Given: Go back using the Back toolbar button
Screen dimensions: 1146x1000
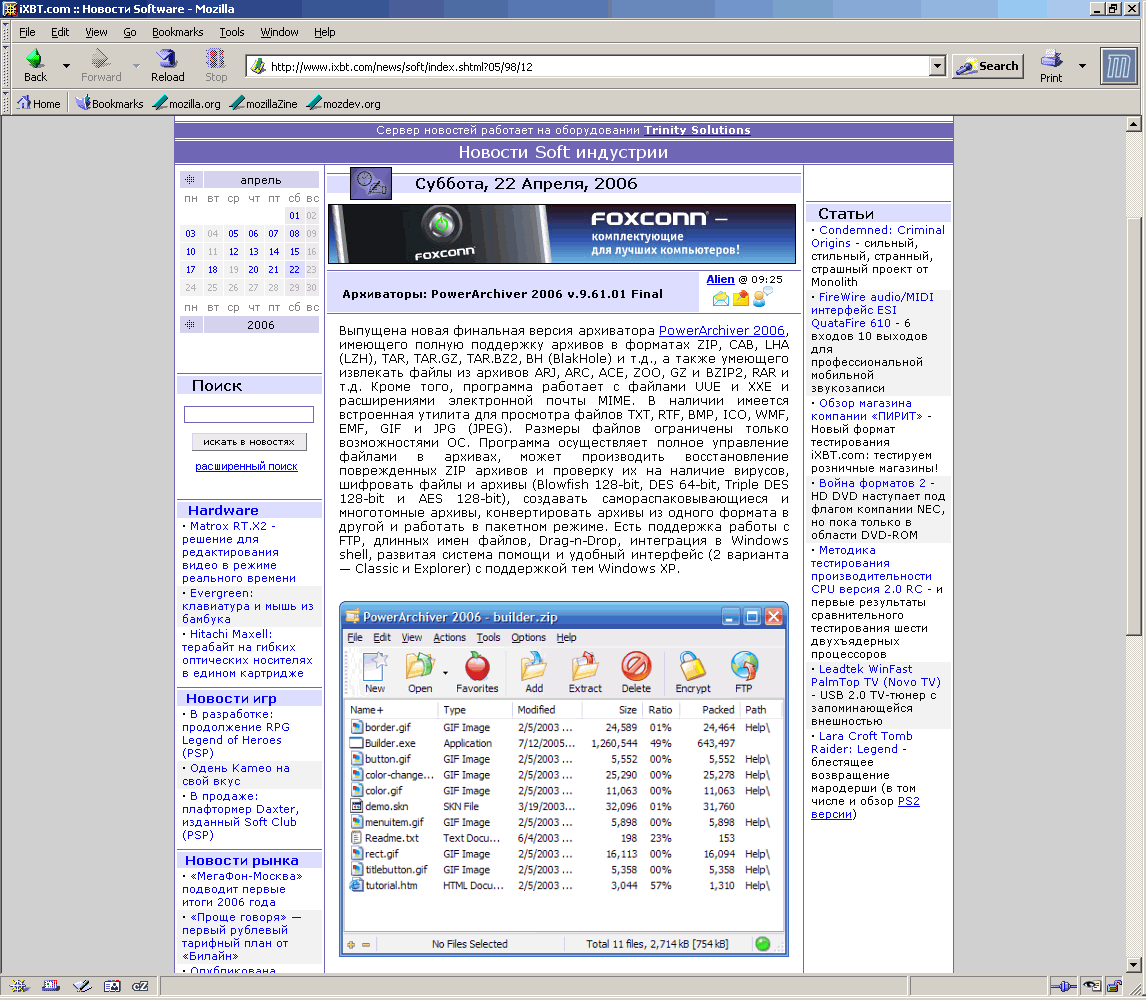Looking at the screenshot, I should pyautogui.click(x=35, y=66).
